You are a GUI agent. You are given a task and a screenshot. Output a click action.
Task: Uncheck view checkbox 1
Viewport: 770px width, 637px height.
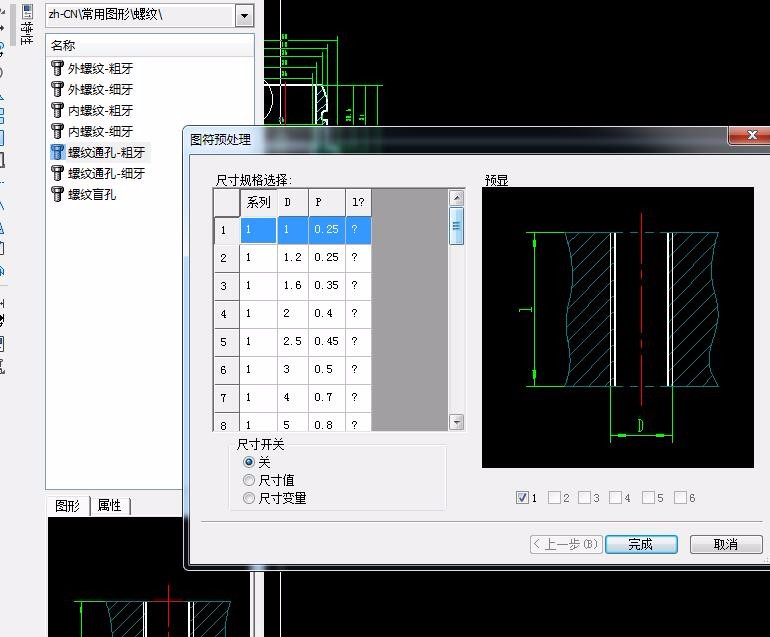[522, 498]
